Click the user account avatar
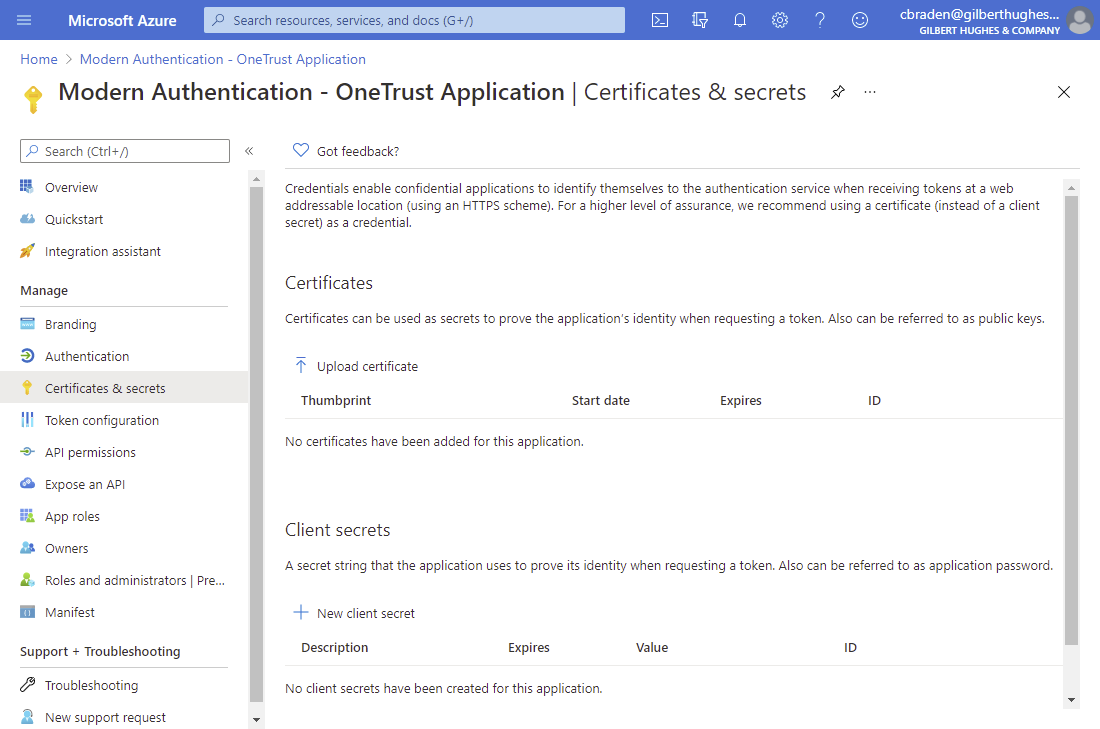 point(1080,20)
